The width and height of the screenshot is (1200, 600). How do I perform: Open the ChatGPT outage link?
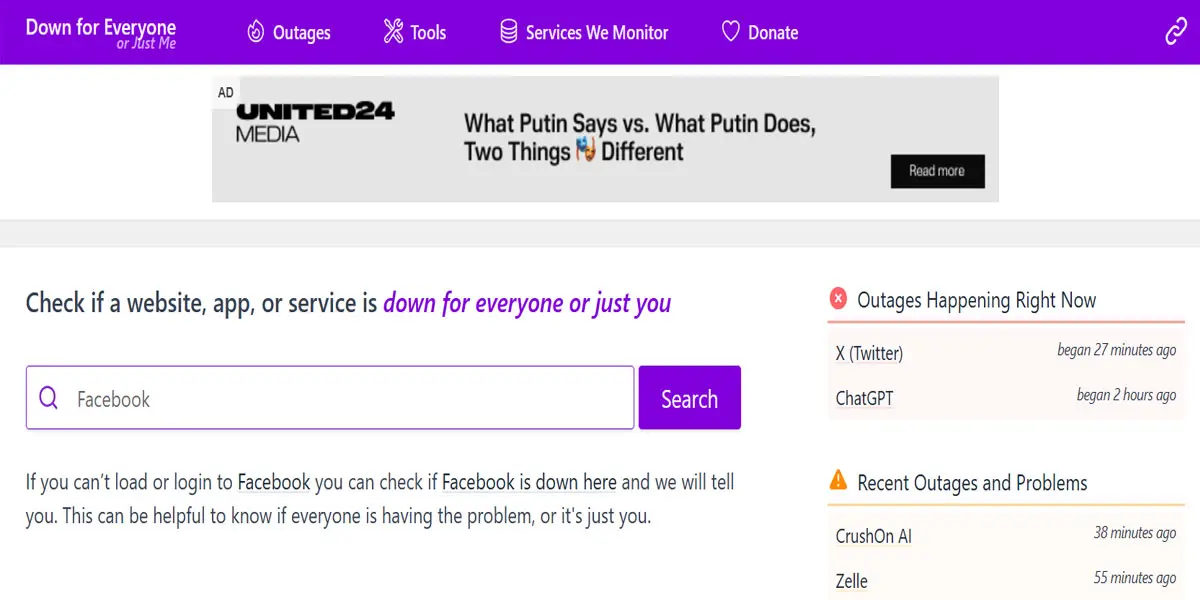click(864, 398)
